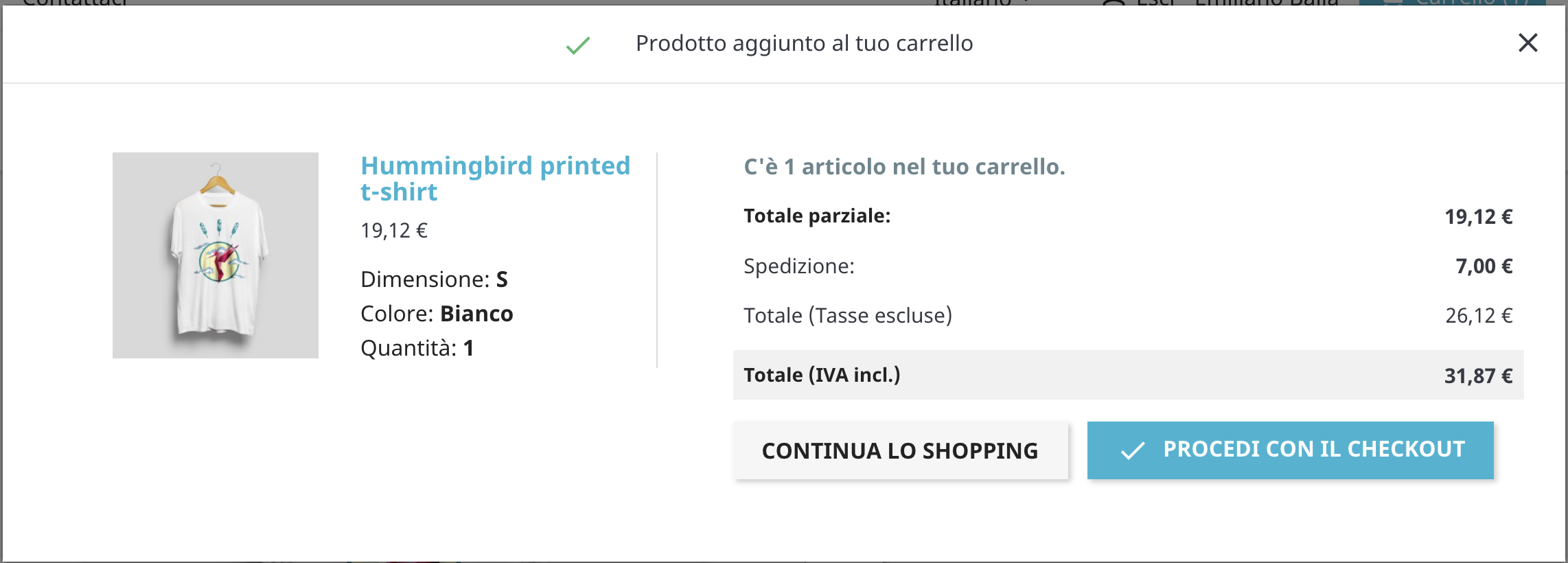The image size is (1568, 563).
Task: Click the Totale parziale amount
Action: (1480, 216)
